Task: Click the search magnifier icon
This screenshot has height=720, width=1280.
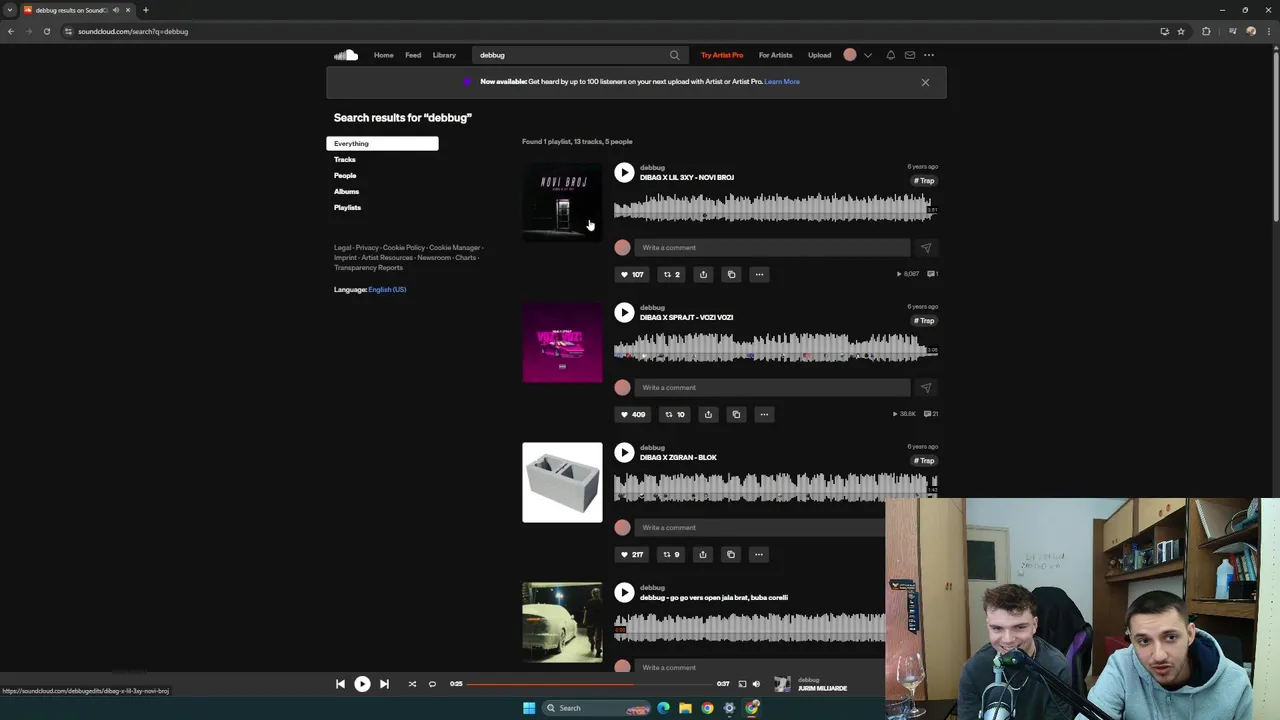Action: pos(674,55)
